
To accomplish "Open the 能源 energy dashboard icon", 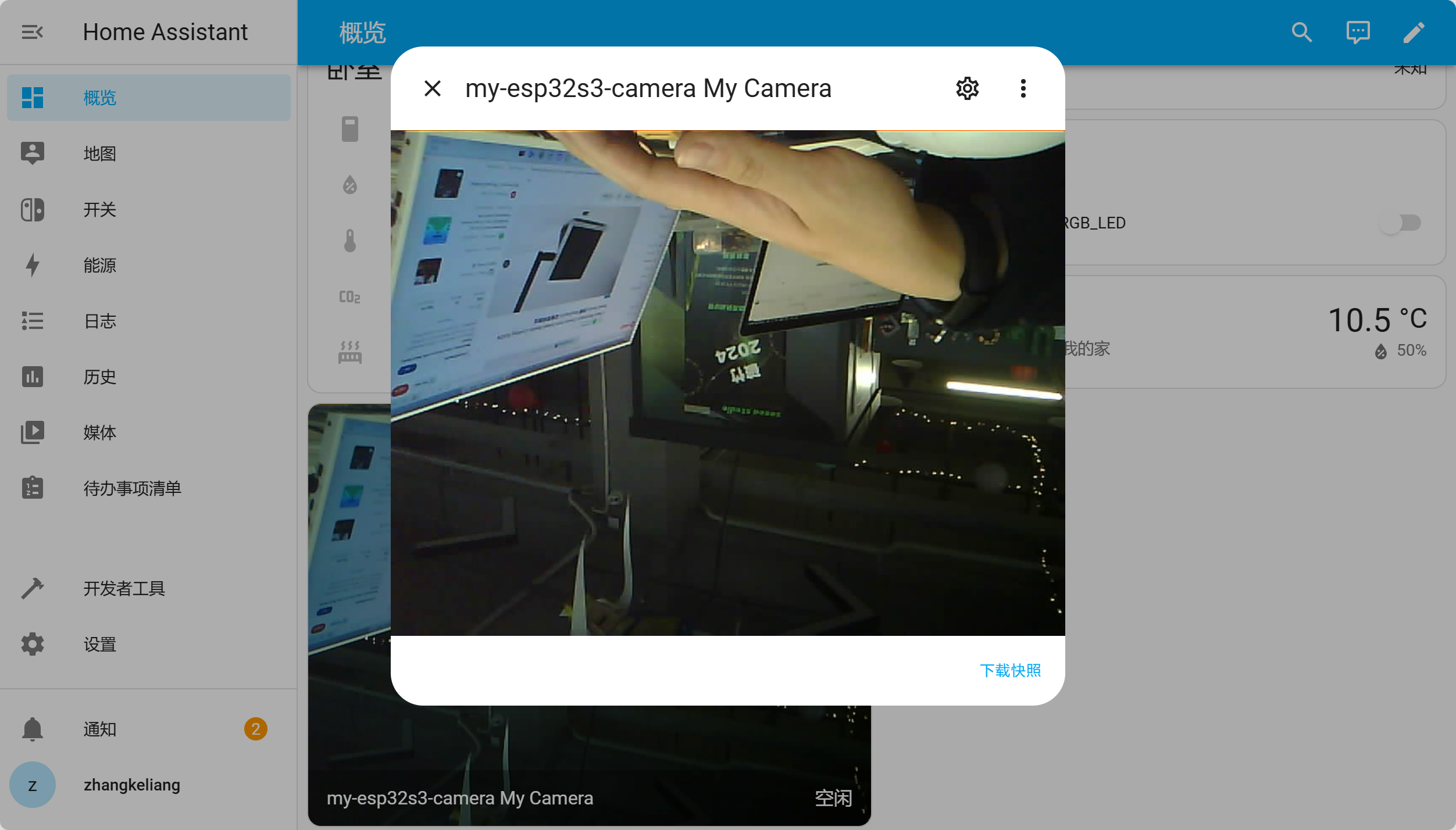I will (33, 265).
